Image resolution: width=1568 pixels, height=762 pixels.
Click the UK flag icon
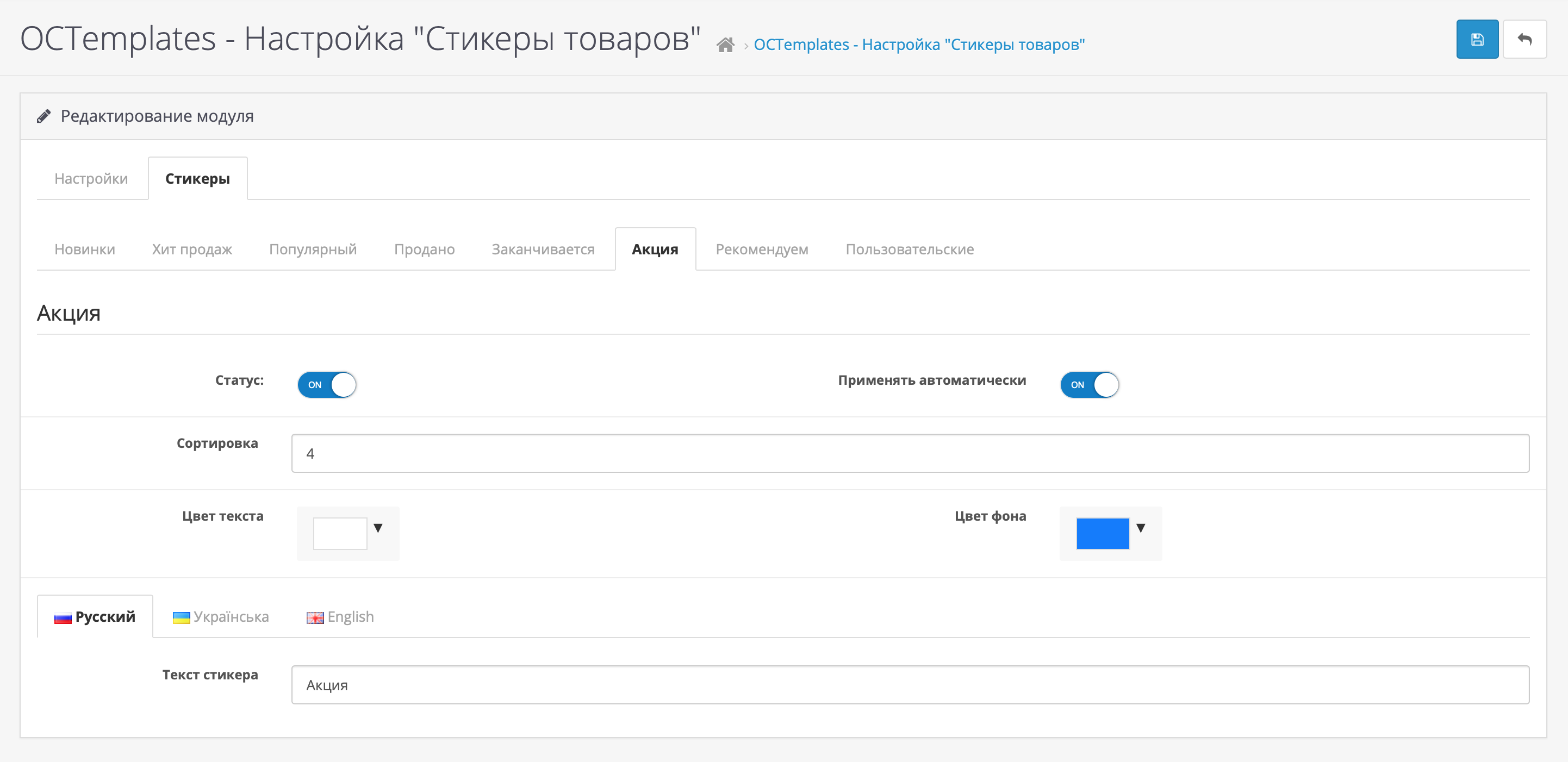coord(315,618)
